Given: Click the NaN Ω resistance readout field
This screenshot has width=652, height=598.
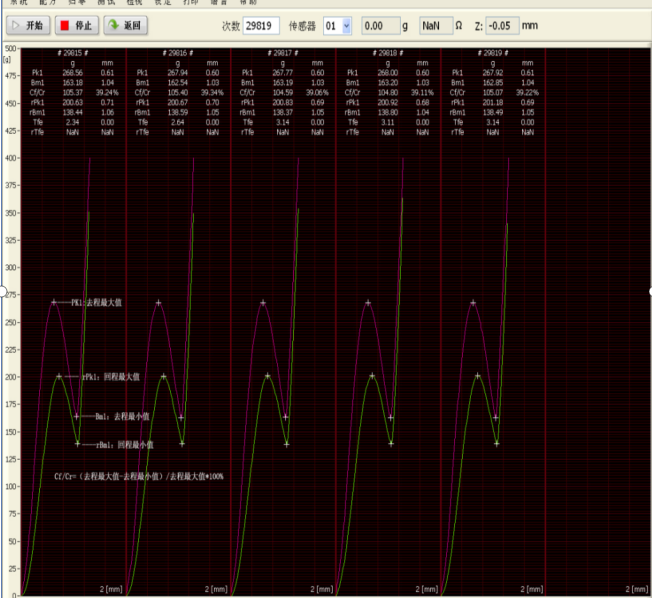Looking at the screenshot, I should coord(436,26).
